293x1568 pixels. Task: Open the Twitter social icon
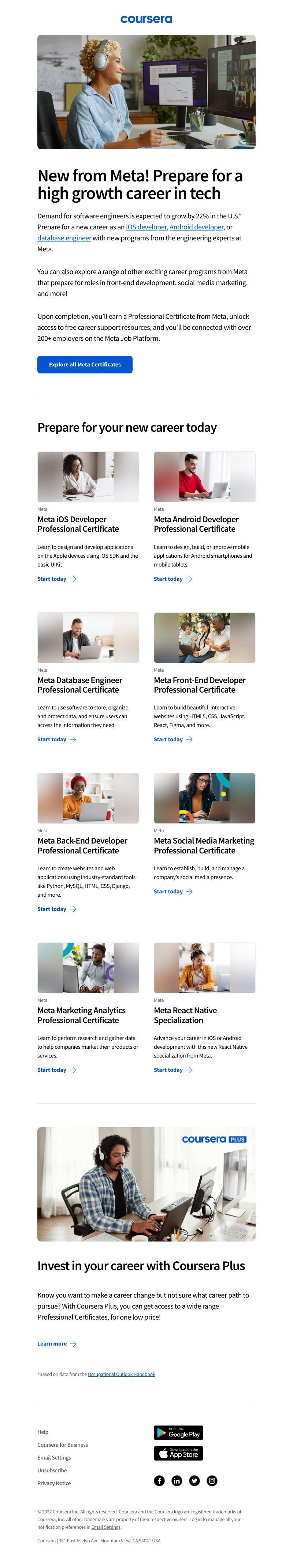[x=194, y=1480]
